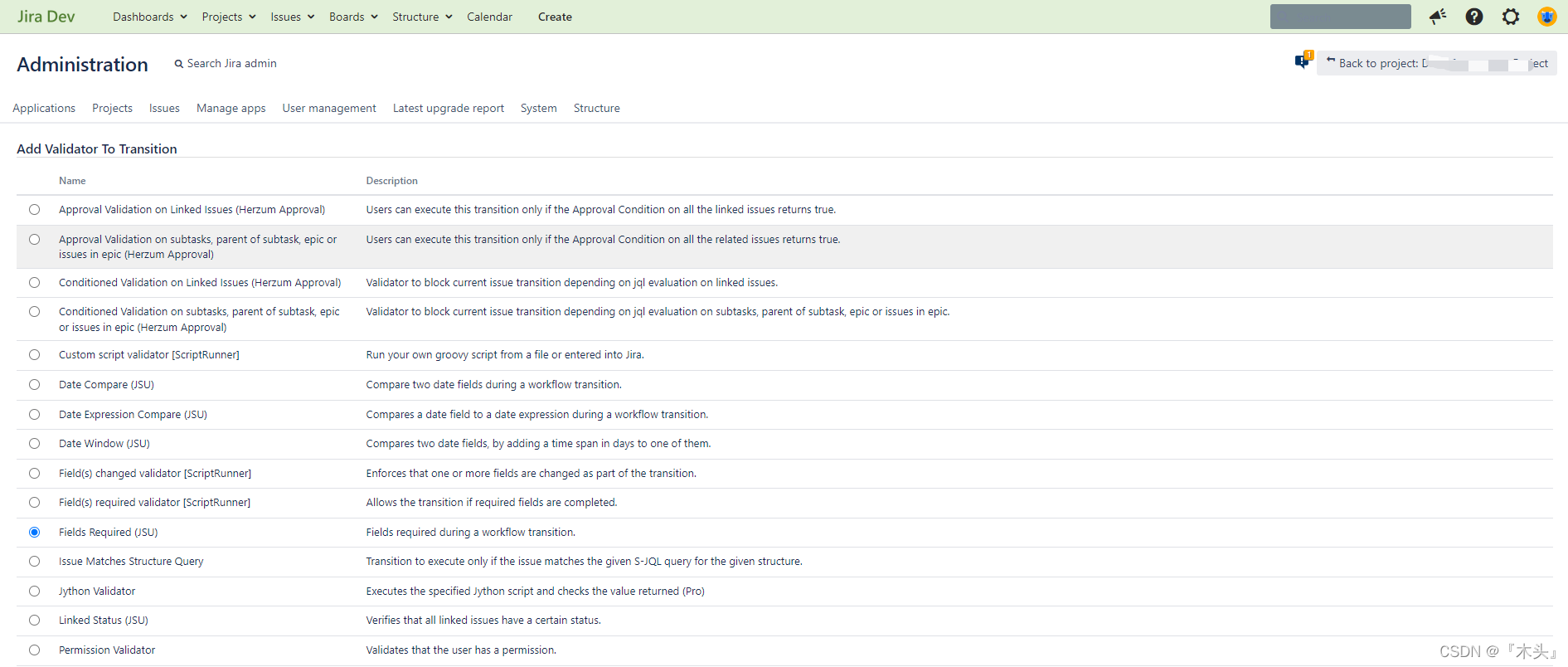Expand the Boards dropdown menu
1568x667 pixels.
coord(353,17)
